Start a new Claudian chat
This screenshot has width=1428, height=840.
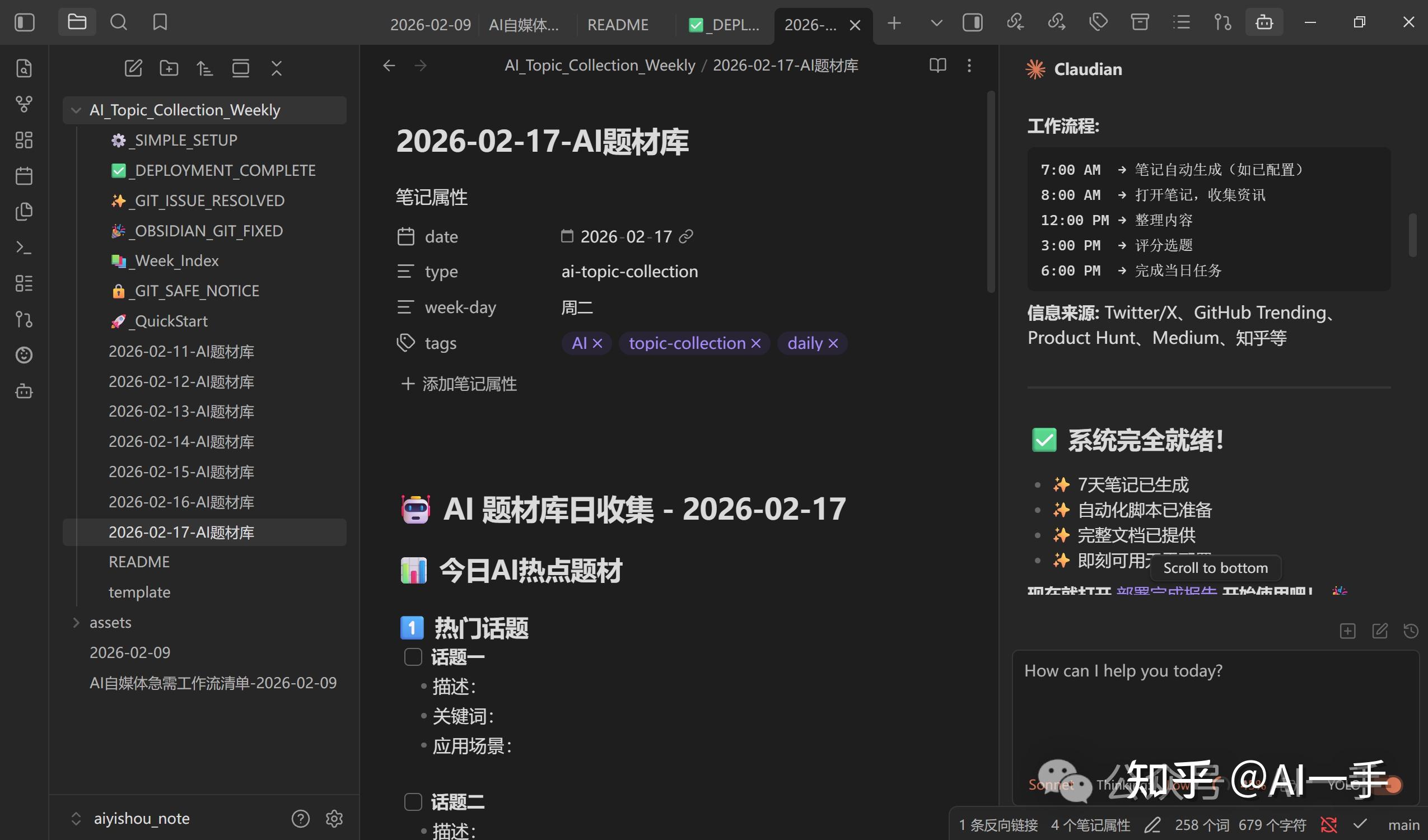(1380, 631)
